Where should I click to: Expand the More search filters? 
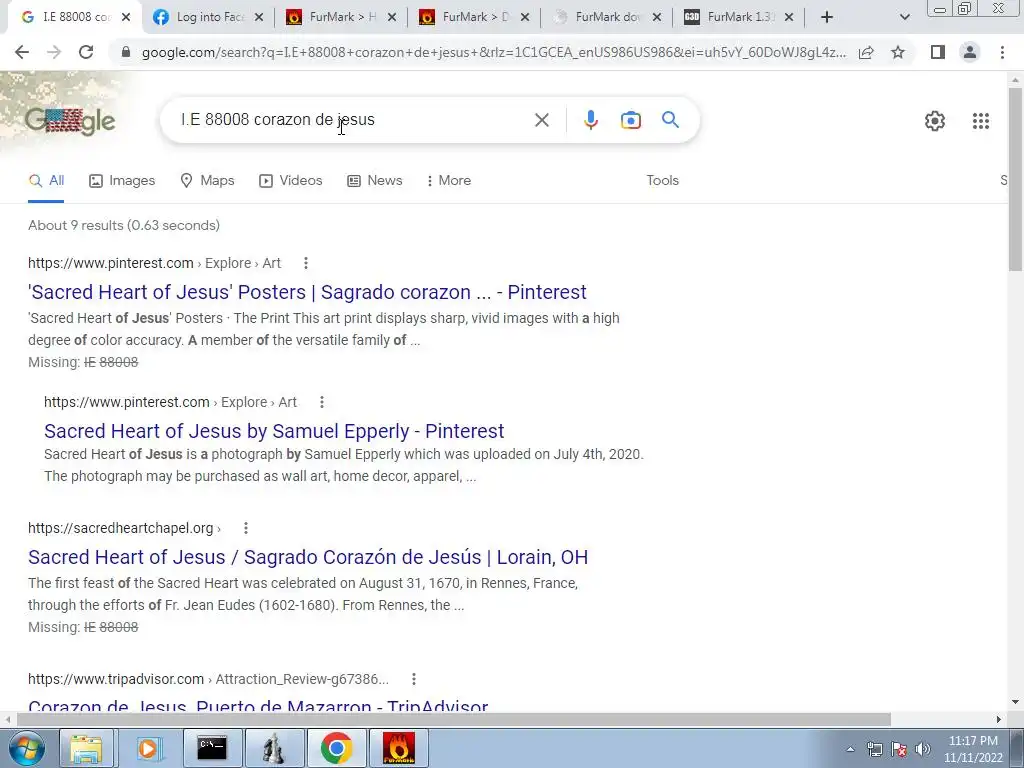click(449, 181)
